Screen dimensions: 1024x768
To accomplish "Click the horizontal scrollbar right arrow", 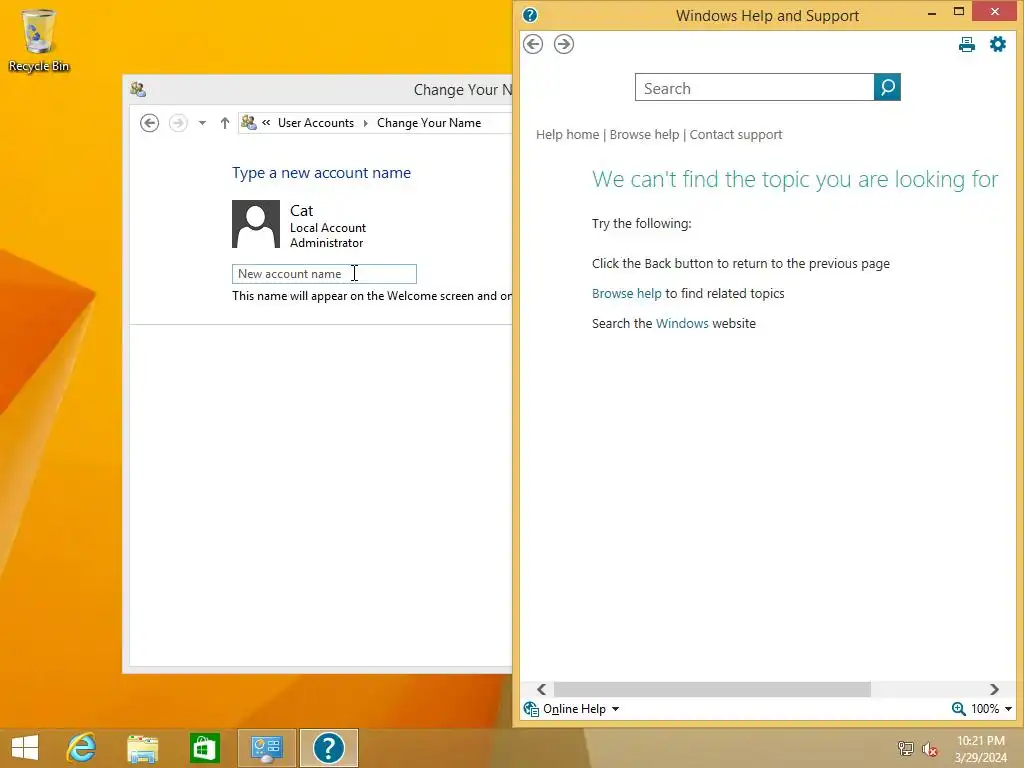I will 994,690.
